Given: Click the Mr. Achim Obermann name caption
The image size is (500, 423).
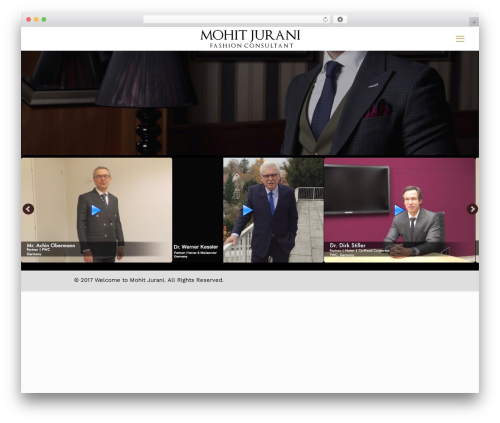Looking at the screenshot, I should click(51, 245).
